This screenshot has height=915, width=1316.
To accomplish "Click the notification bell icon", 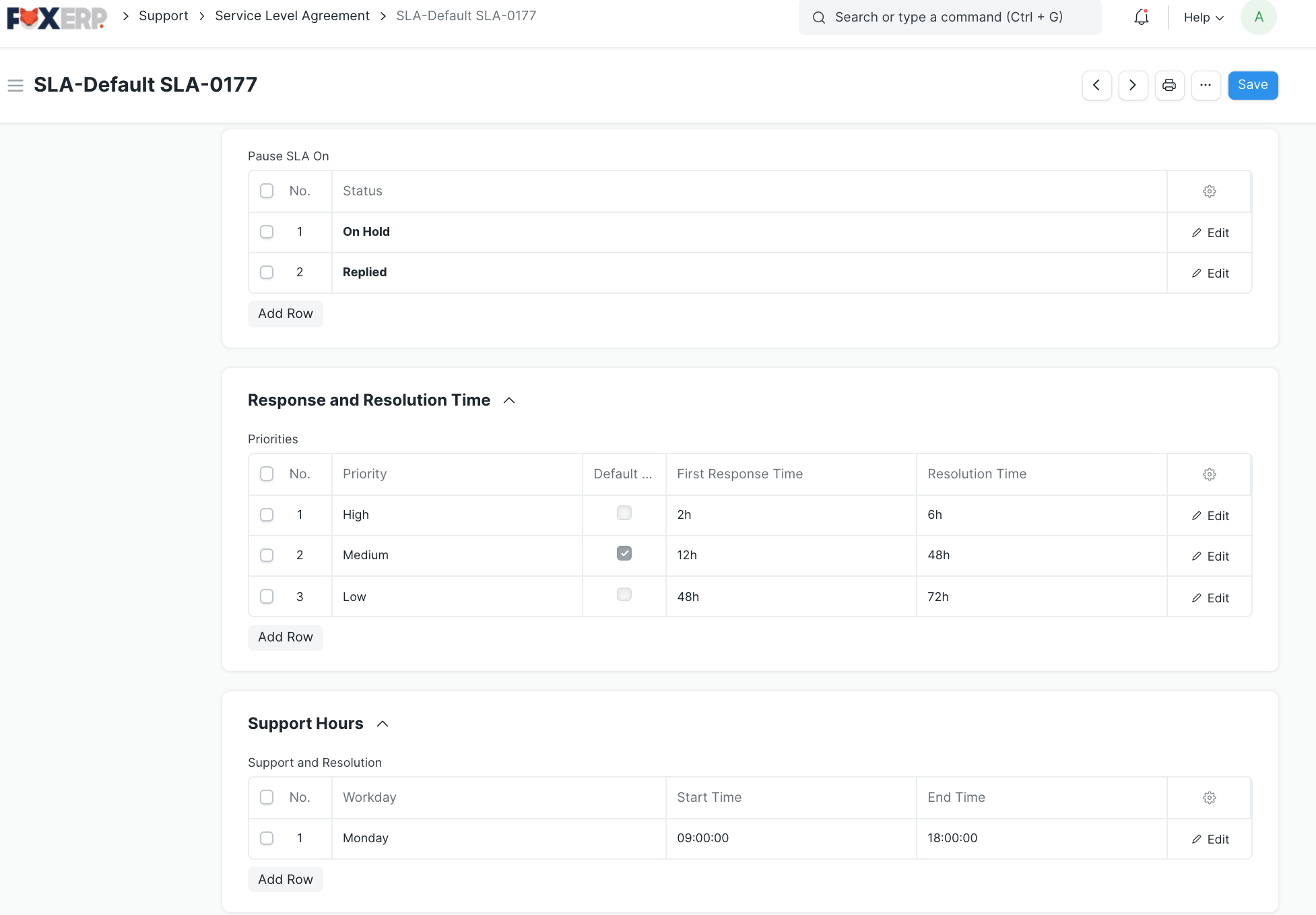I will (x=1141, y=18).
